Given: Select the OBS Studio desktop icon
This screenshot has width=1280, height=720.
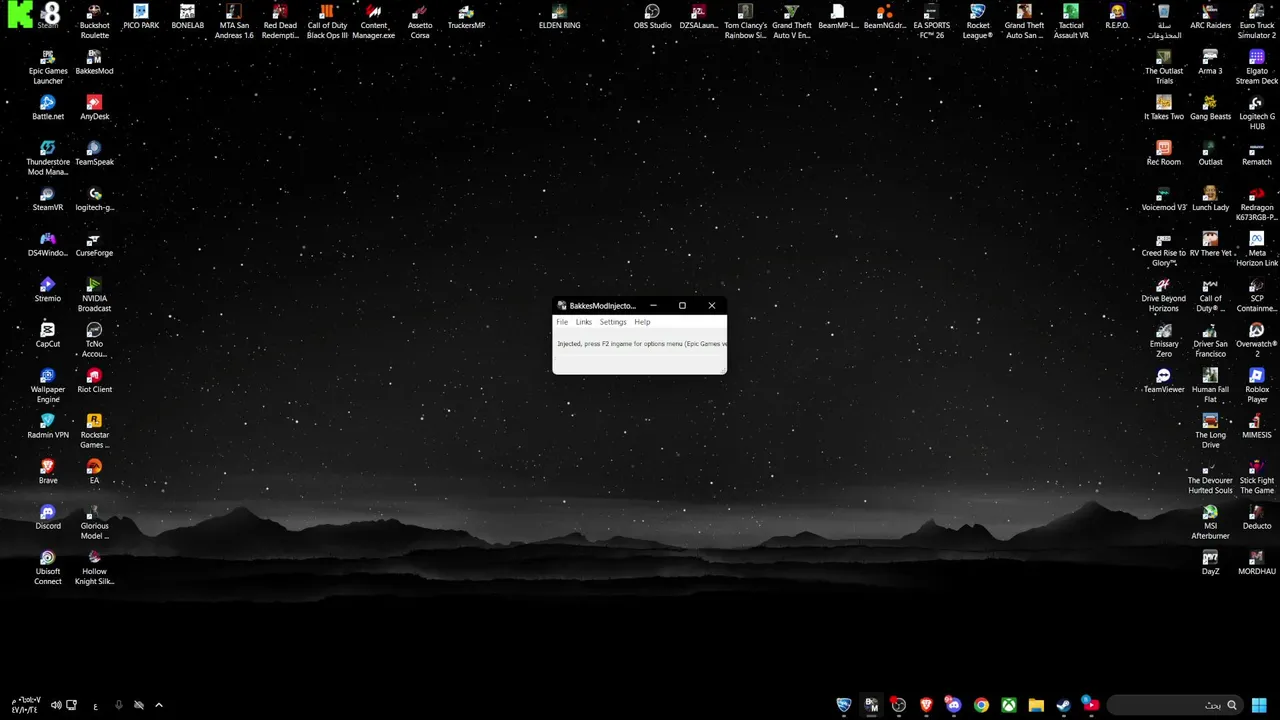Looking at the screenshot, I should tap(652, 17).
